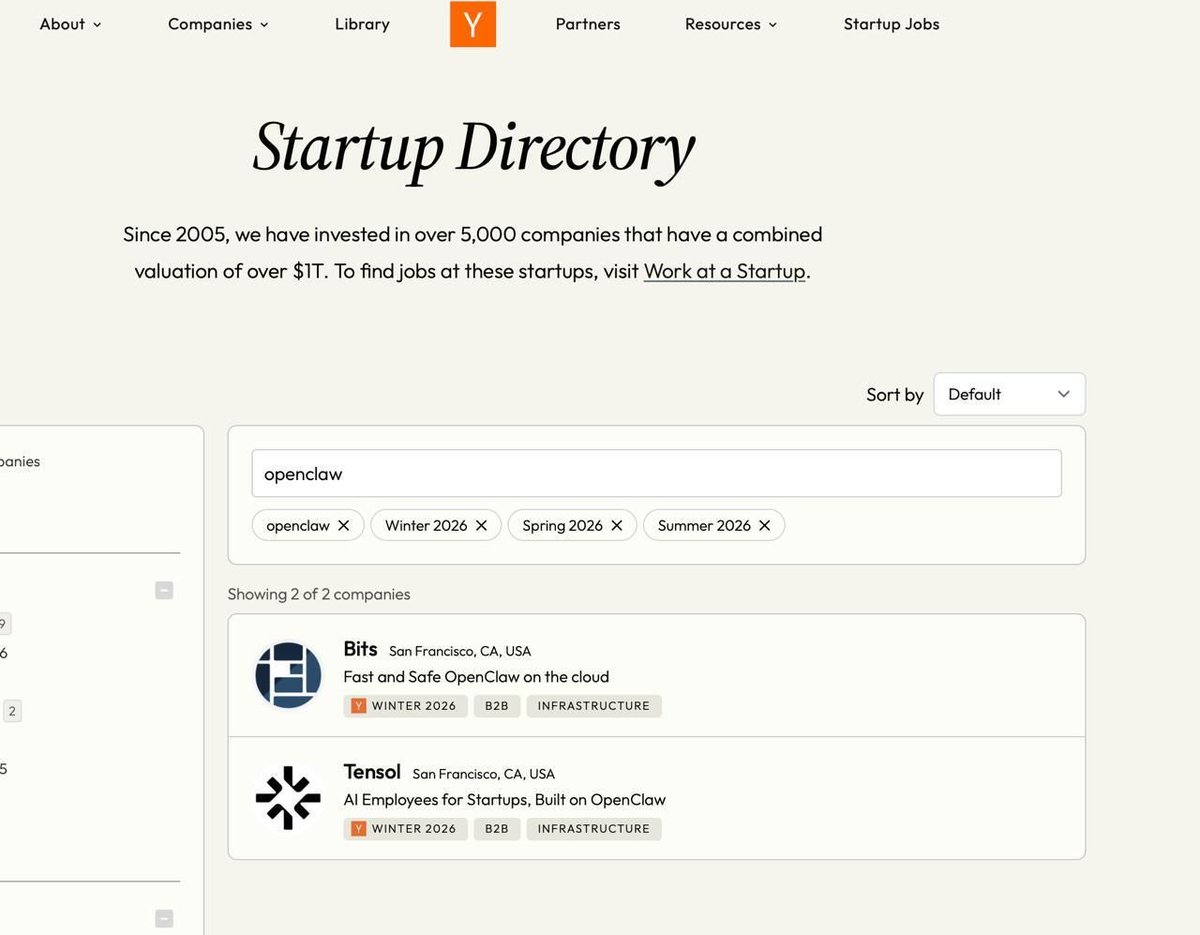Click the 'Showing 2 of 2 companies' text
Image resolution: width=1200 pixels, height=935 pixels.
319,594
